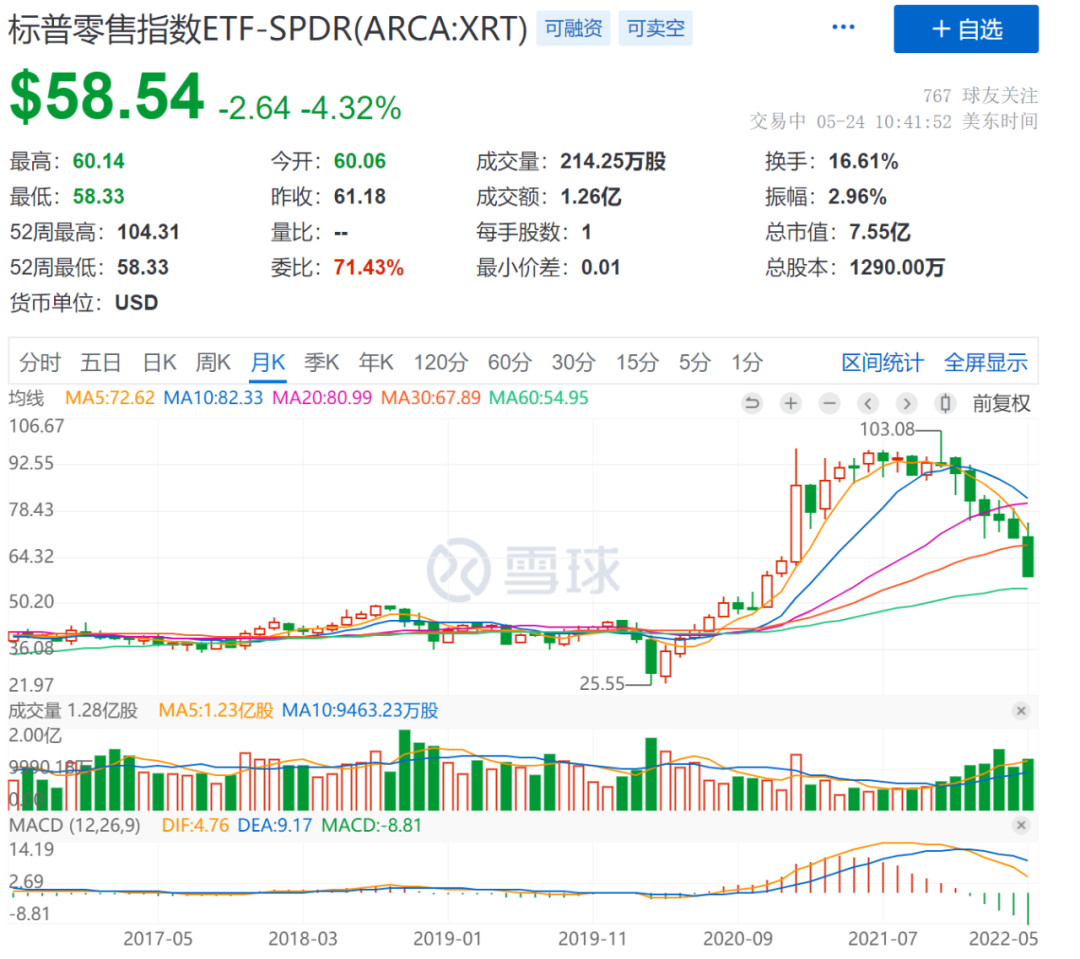Pan chart left with left arrow
The width and height of the screenshot is (1080, 959).
868,403
